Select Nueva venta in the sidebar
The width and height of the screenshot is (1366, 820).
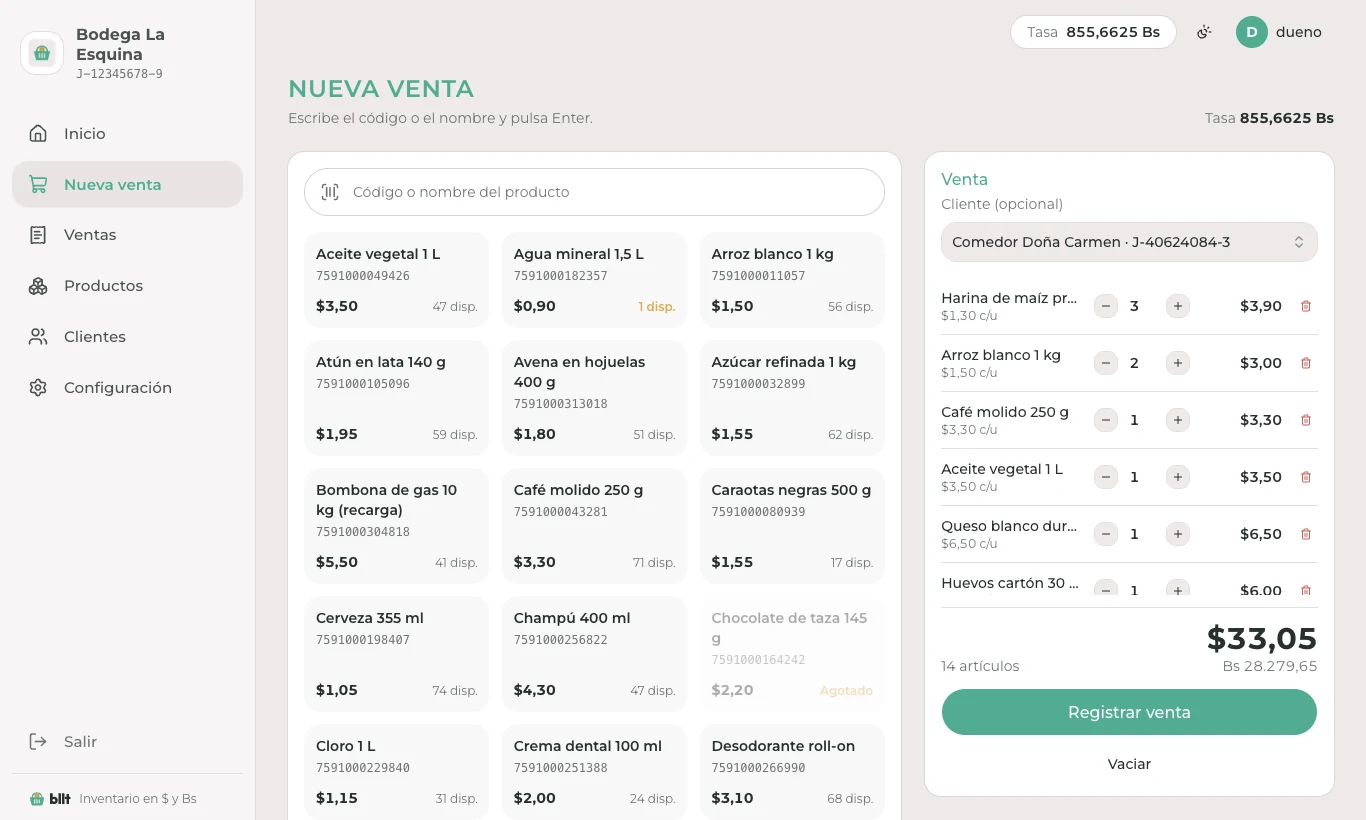tap(127, 184)
